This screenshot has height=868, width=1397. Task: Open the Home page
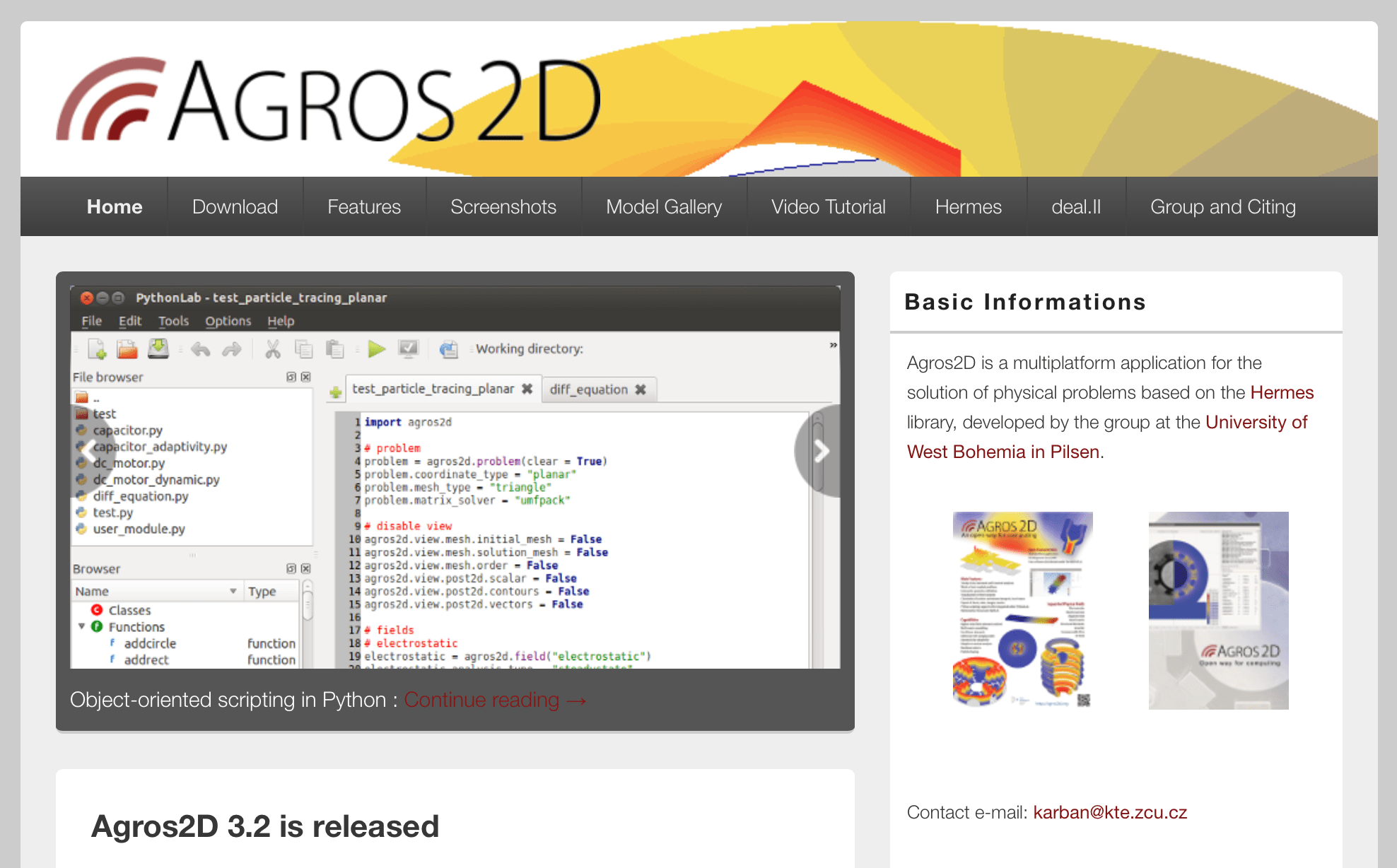[x=115, y=206]
